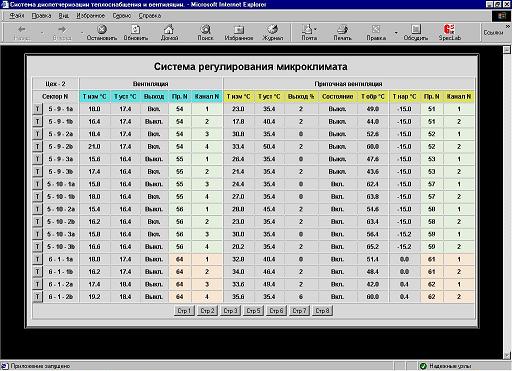
Task: Go to page Стр 2
Action: [x=207, y=311]
